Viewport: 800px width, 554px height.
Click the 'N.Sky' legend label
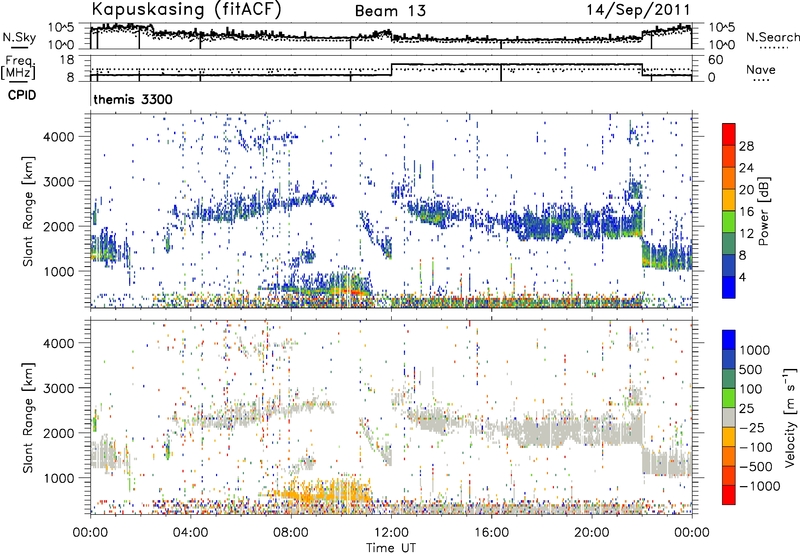(x=19, y=37)
